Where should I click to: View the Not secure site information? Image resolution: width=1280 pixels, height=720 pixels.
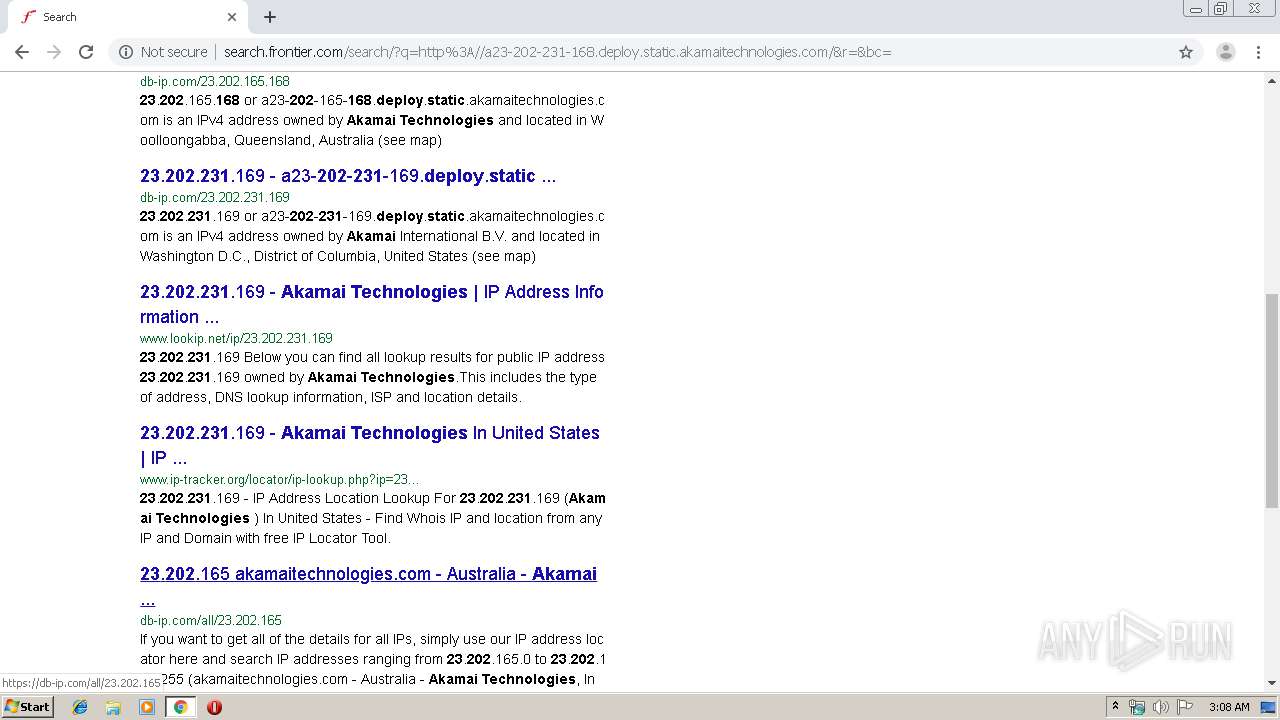163,52
